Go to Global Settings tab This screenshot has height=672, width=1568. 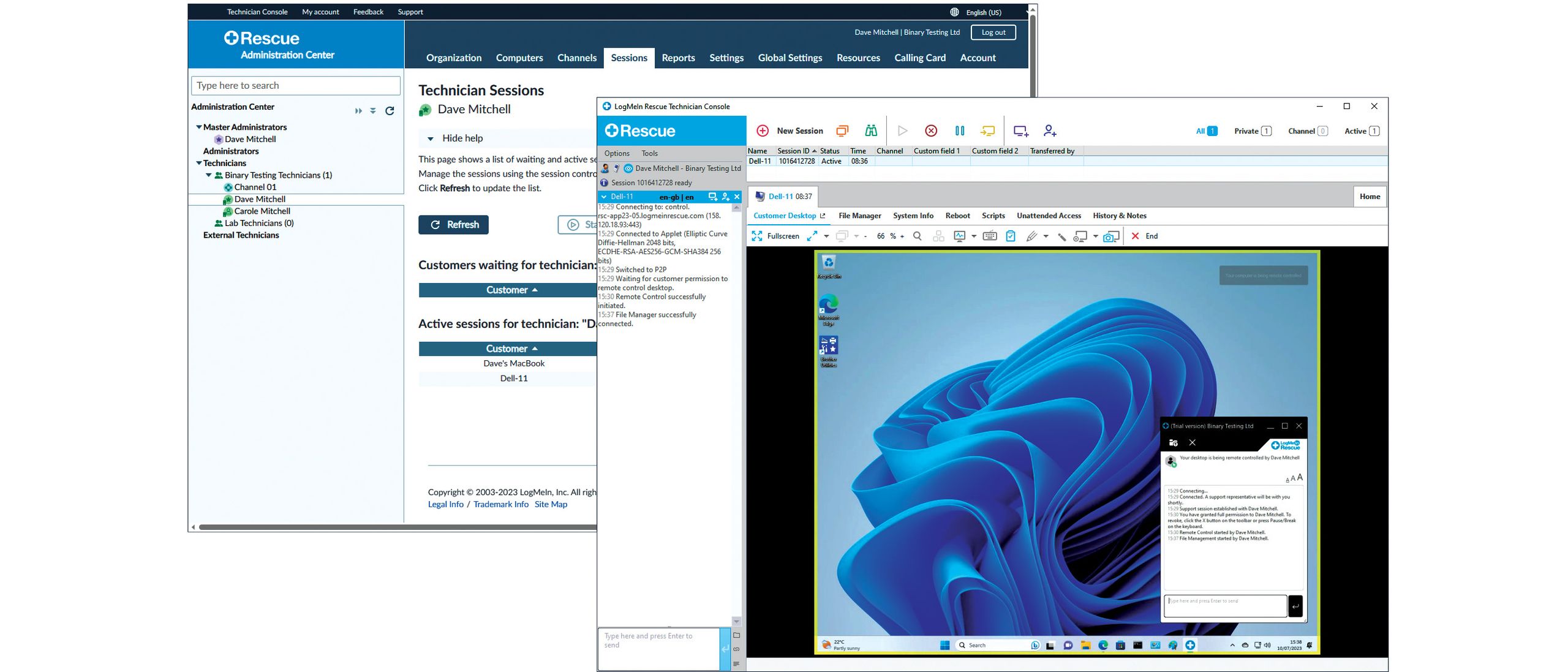790,58
